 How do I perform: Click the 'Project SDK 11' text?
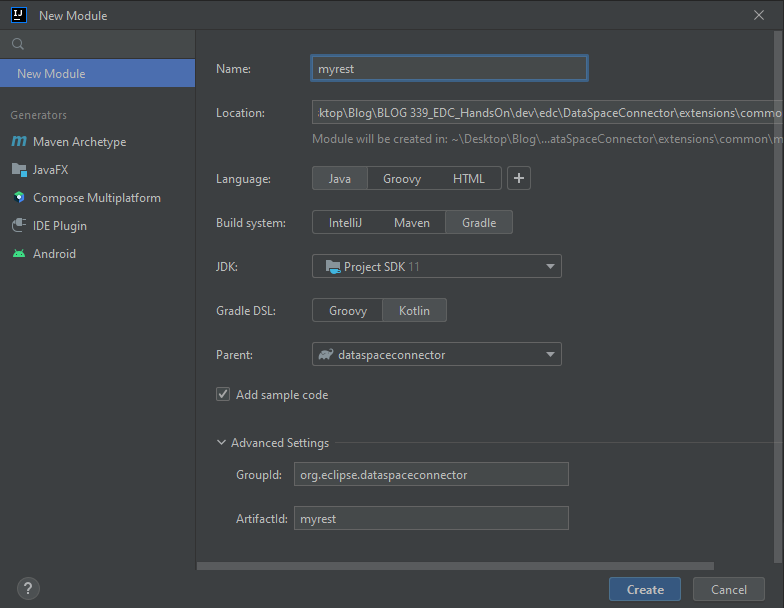click(382, 266)
